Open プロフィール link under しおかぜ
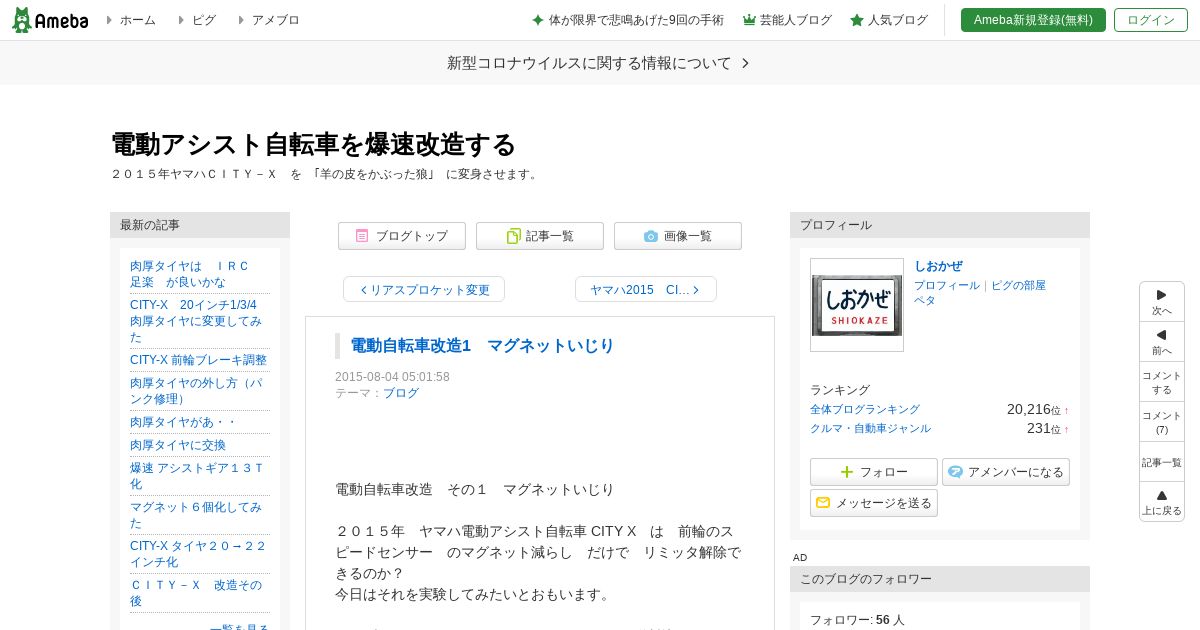 pos(947,285)
